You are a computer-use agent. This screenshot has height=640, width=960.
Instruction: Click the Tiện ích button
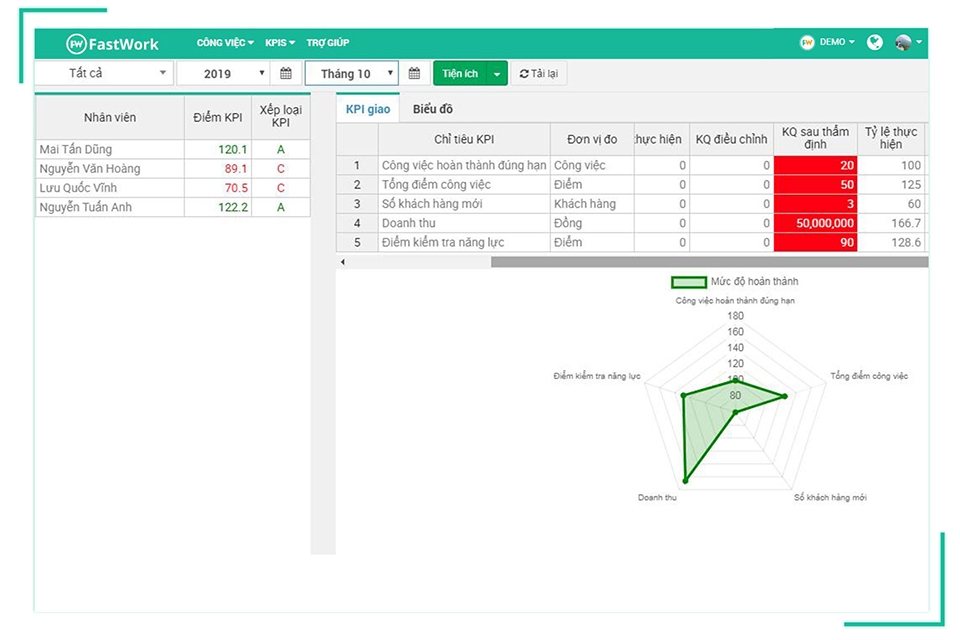pyautogui.click(x=462, y=73)
